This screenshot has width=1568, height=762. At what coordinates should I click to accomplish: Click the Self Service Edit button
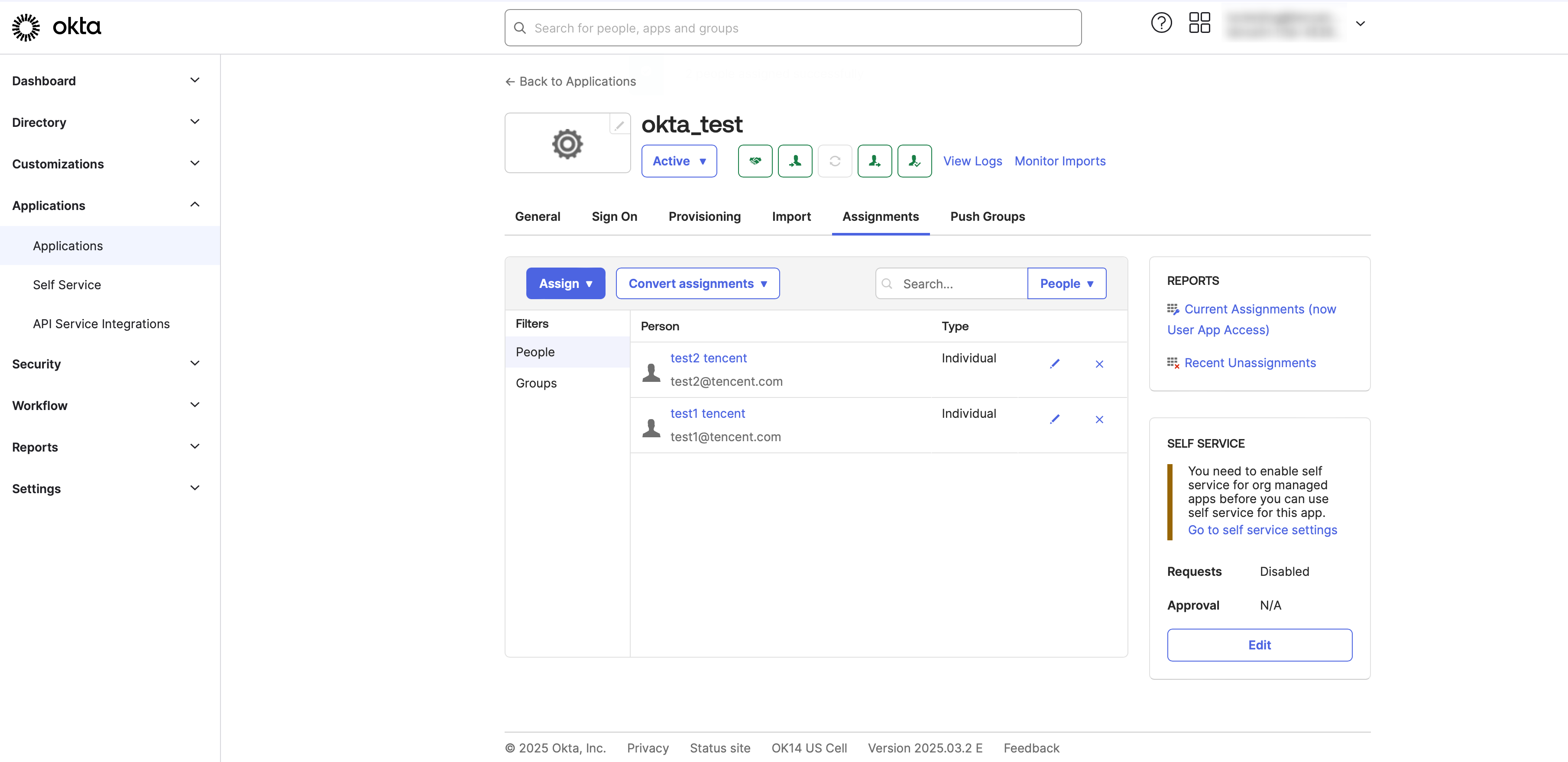tap(1259, 645)
